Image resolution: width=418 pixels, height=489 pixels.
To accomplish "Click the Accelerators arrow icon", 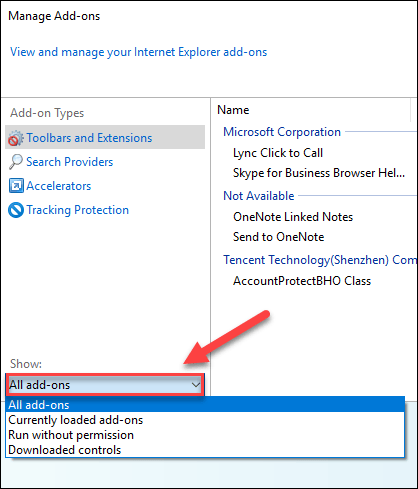I will click(x=16, y=186).
